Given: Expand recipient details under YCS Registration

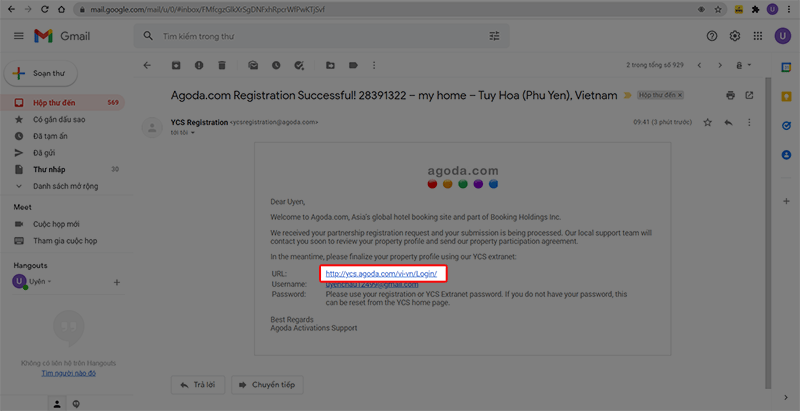Looking at the screenshot, I should pyautogui.click(x=192, y=132).
